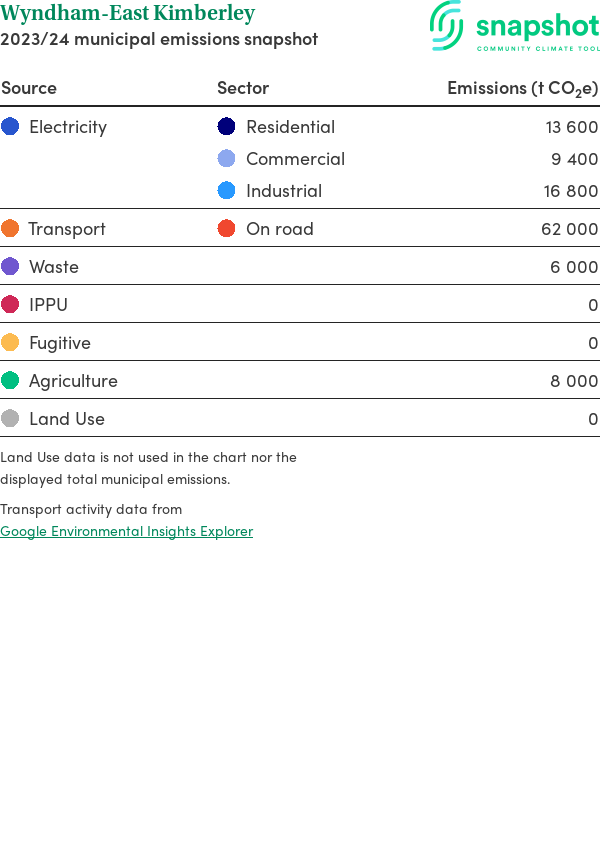Click the Wyndham-East Kimberley title
600x850 pixels.
pos(128,13)
